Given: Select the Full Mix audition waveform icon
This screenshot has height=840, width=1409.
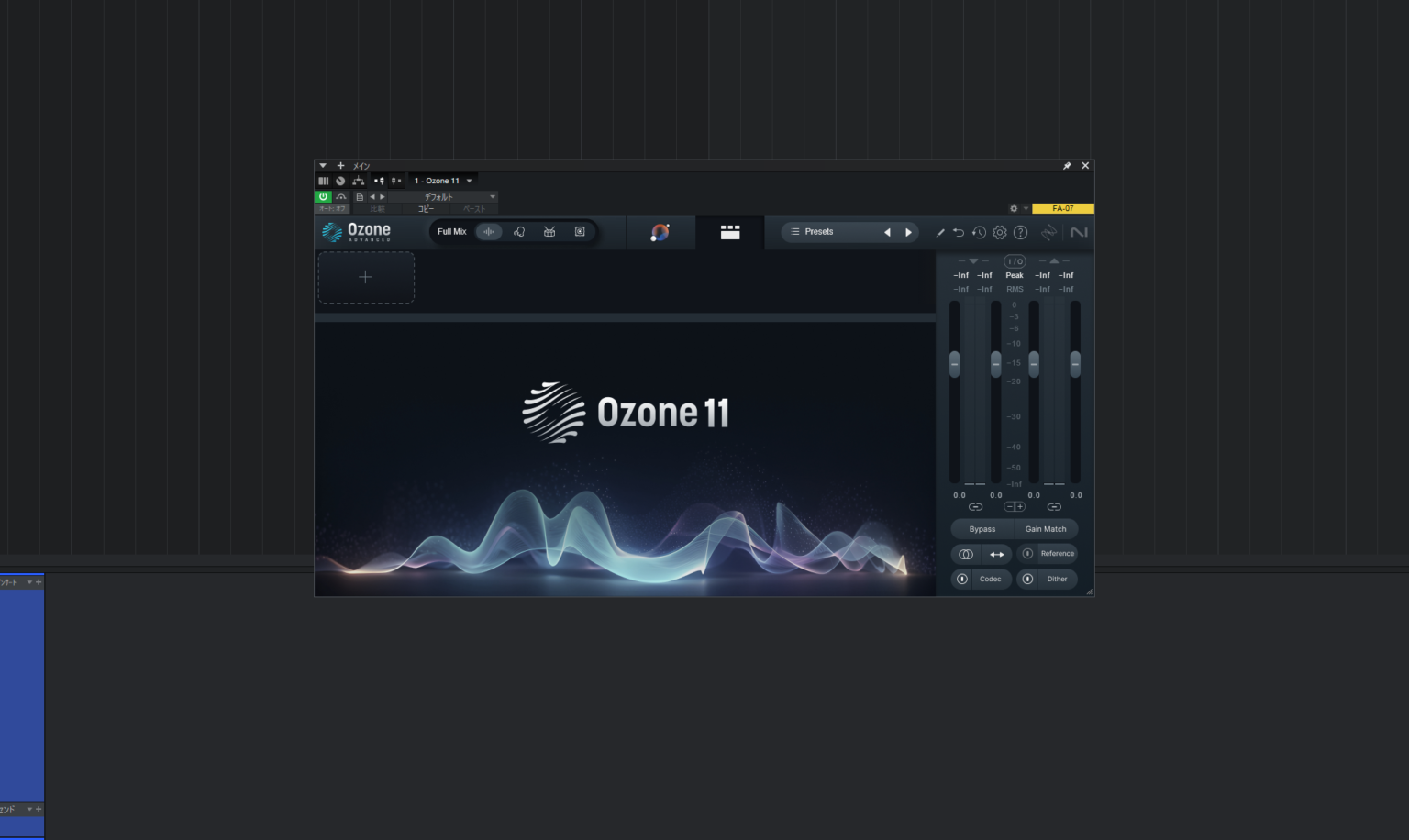Looking at the screenshot, I should (x=490, y=231).
